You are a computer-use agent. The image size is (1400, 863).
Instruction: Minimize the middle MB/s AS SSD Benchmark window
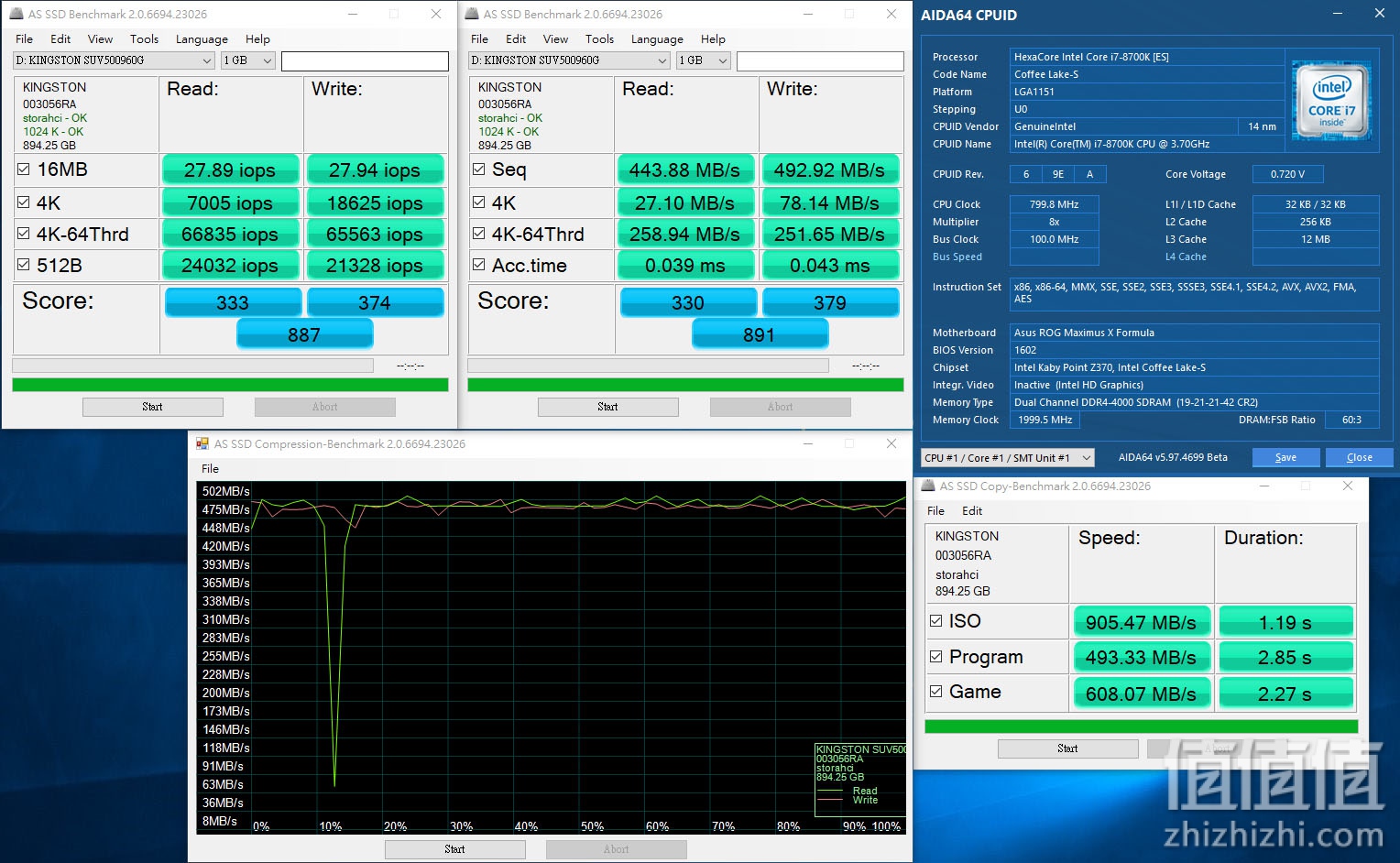point(809,14)
